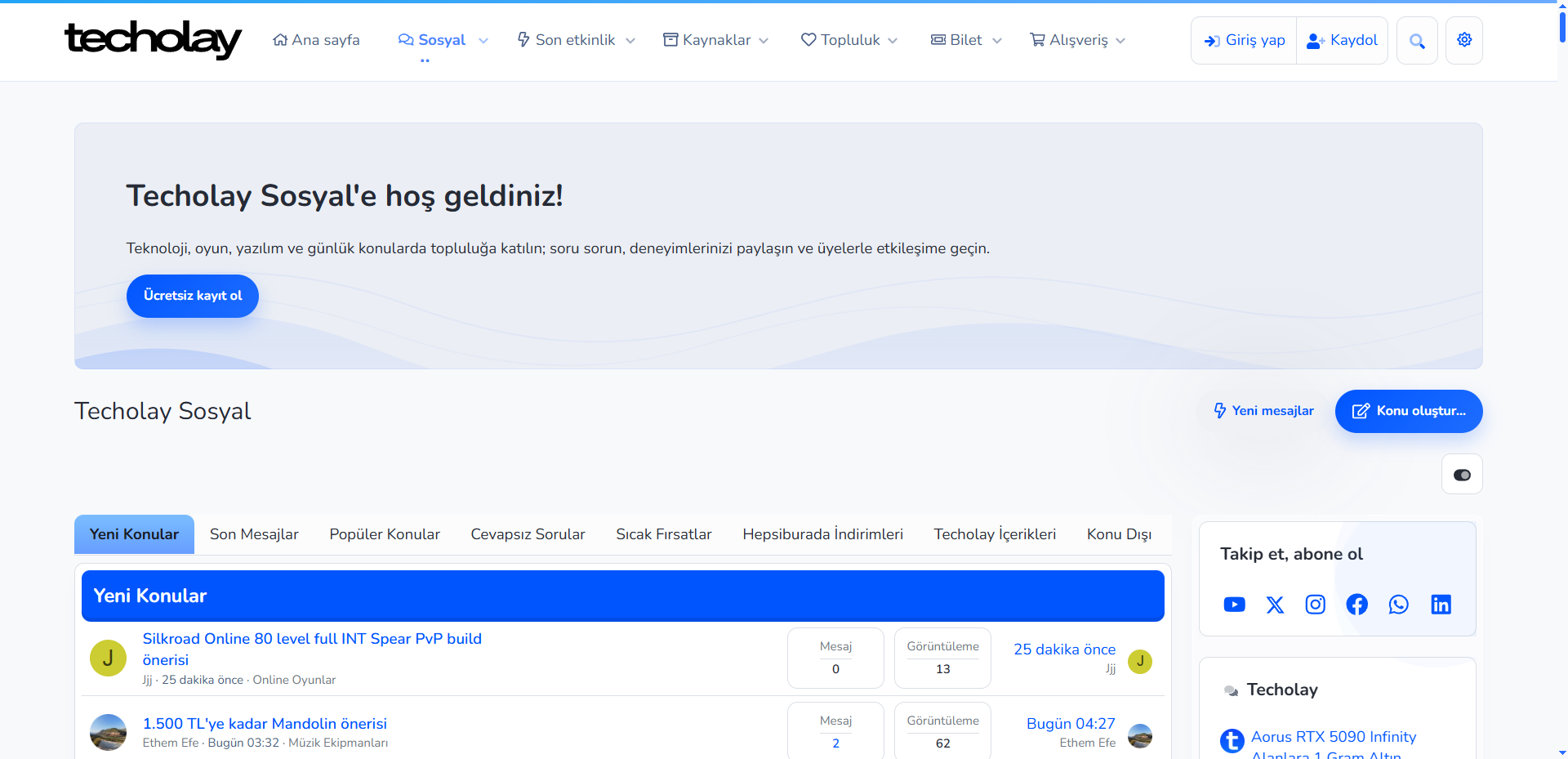Click Jj's avatar next to 25 dakika önce
The width and height of the screenshot is (1568, 759).
pos(1140,661)
